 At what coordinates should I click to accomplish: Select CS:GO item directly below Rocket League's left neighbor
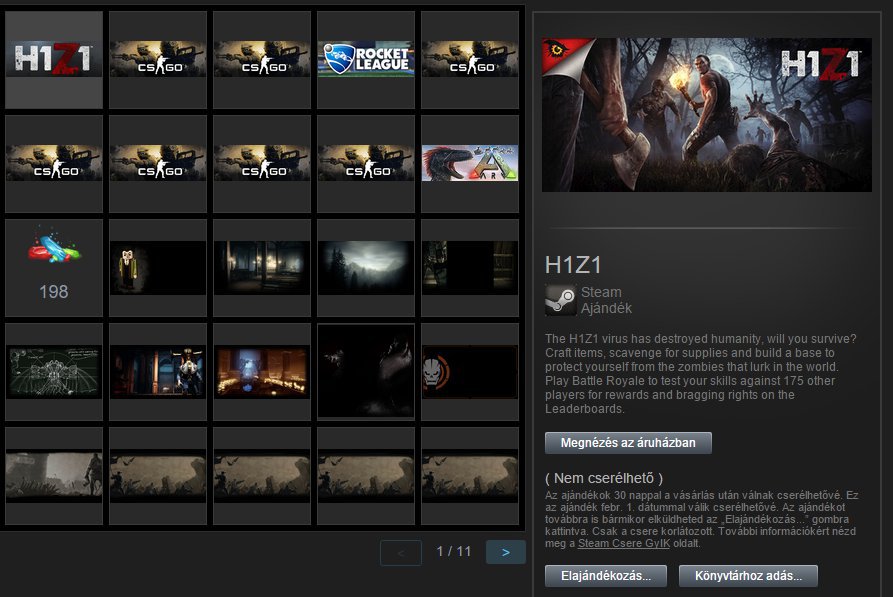tap(262, 164)
